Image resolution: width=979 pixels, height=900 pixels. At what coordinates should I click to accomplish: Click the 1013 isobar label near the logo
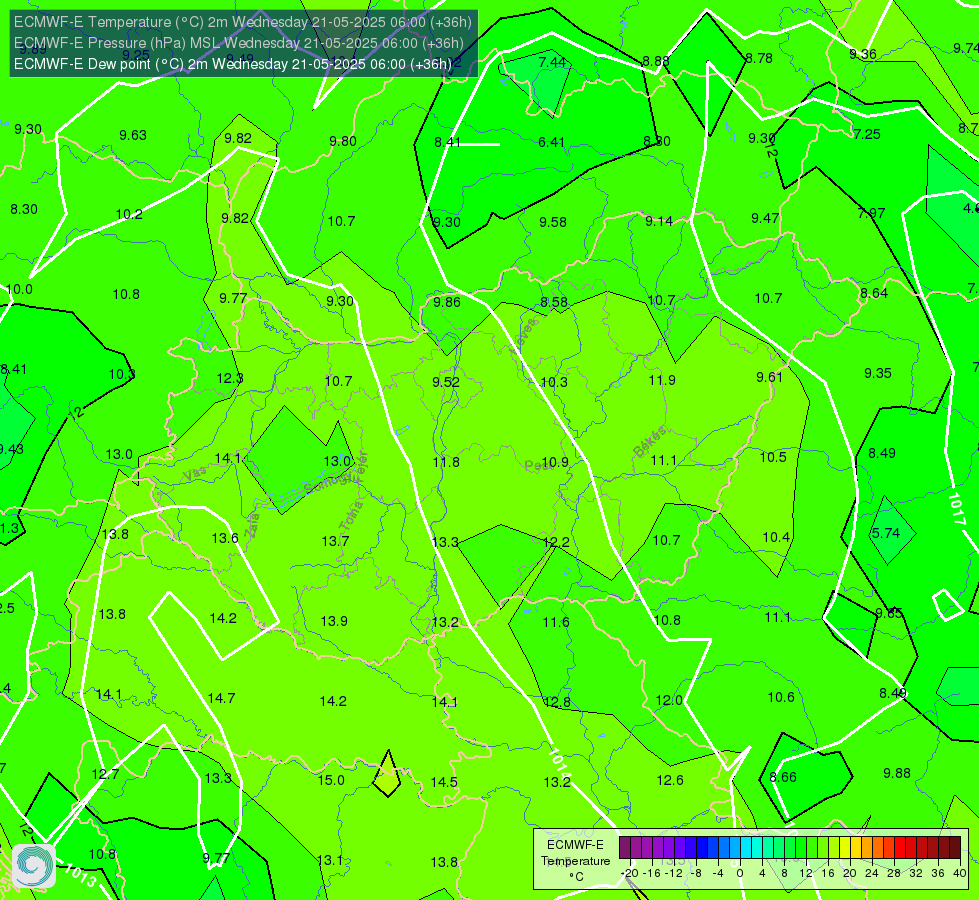[x=79, y=874]
